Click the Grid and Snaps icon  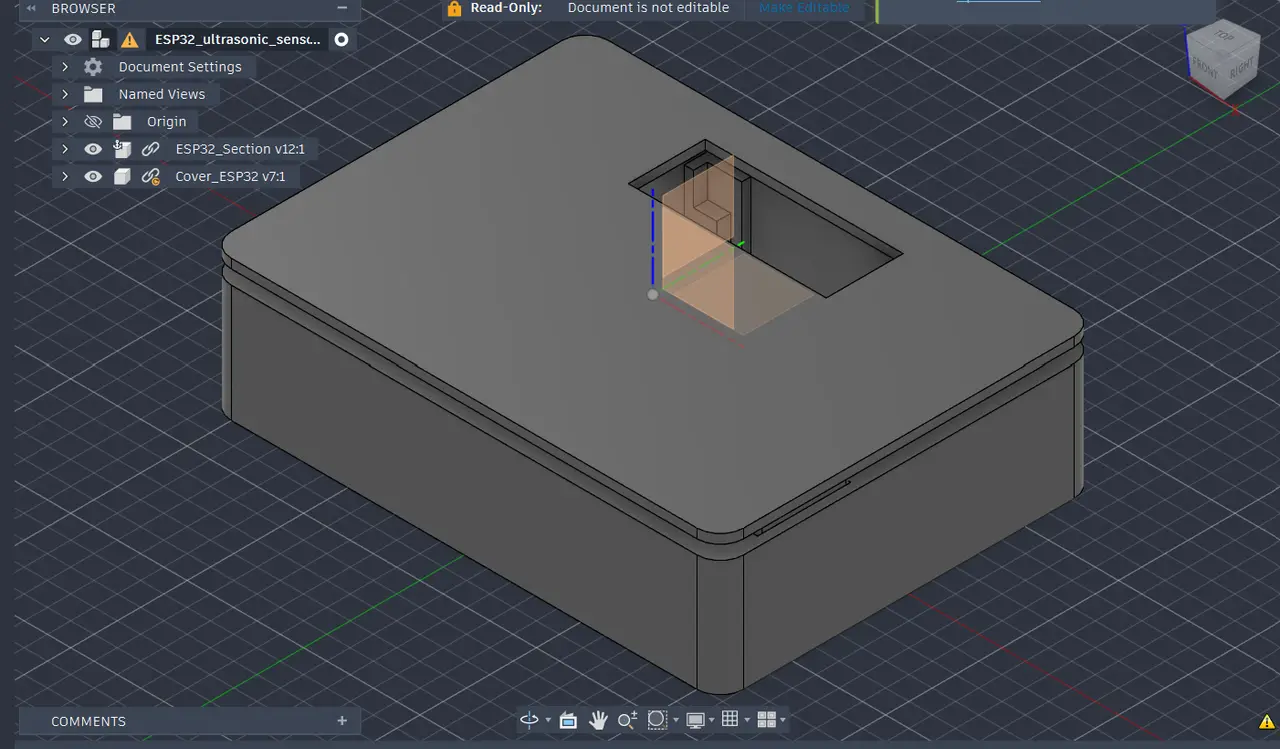point(730,720)
